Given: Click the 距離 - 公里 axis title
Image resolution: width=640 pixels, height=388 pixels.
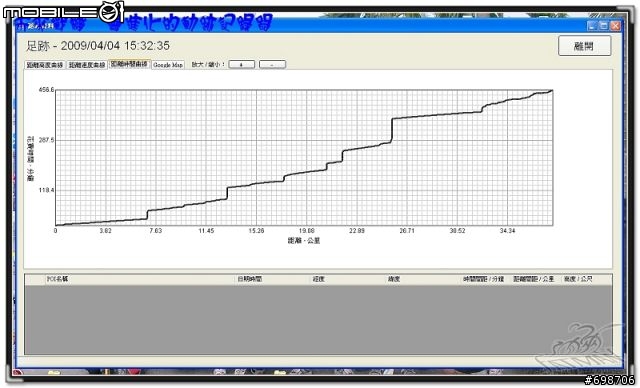Looking at the screenshot, I should [304, 241].
